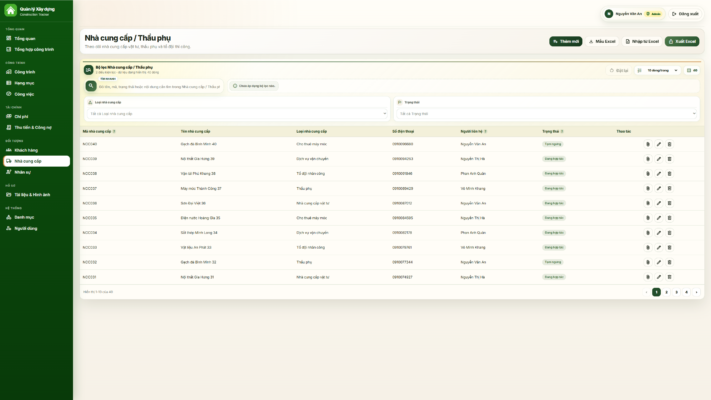Export the list with Xuất Excel
Viewport: 711px width, 400px height.
click(682, 41)
